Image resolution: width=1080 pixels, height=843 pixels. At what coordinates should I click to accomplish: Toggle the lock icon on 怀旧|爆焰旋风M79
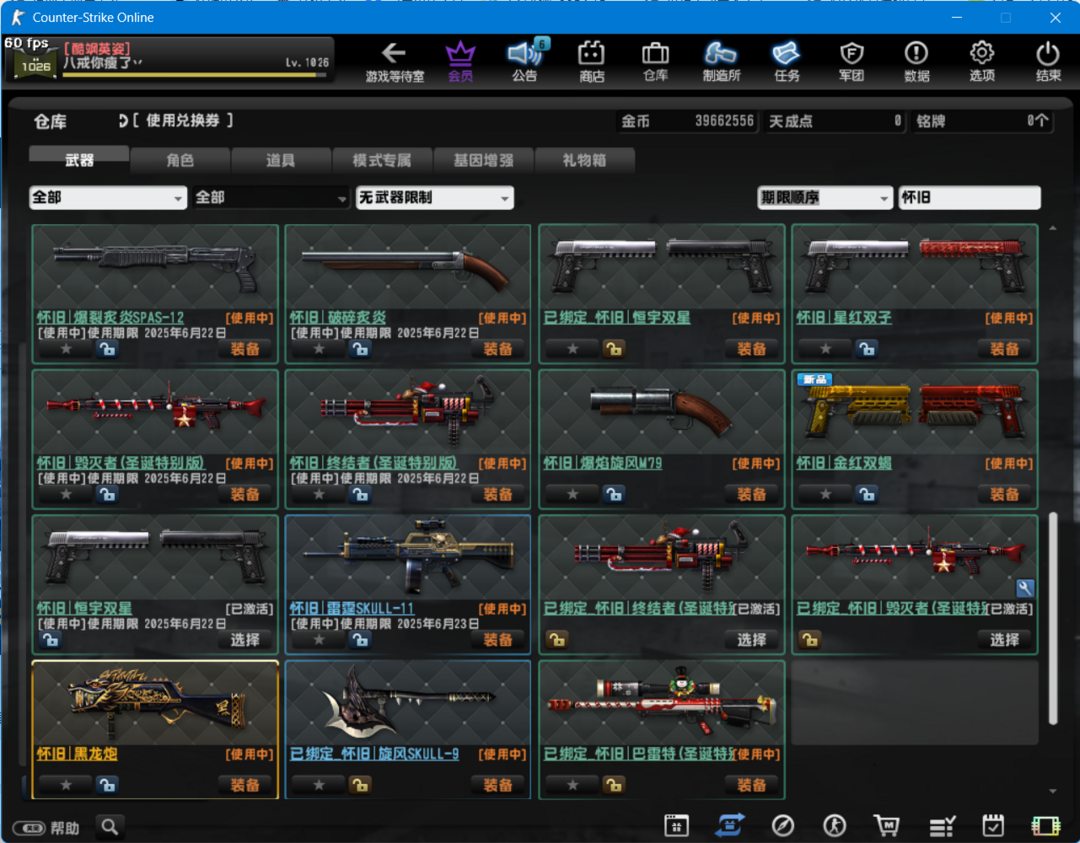point(614,495)
